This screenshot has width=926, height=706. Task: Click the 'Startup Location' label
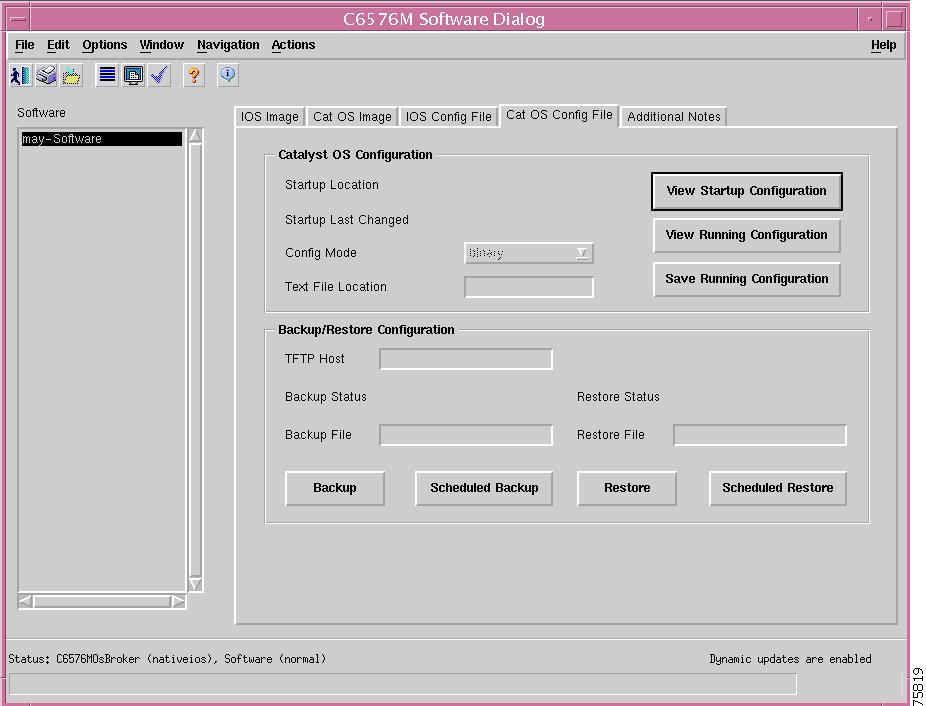pos(332,185)
